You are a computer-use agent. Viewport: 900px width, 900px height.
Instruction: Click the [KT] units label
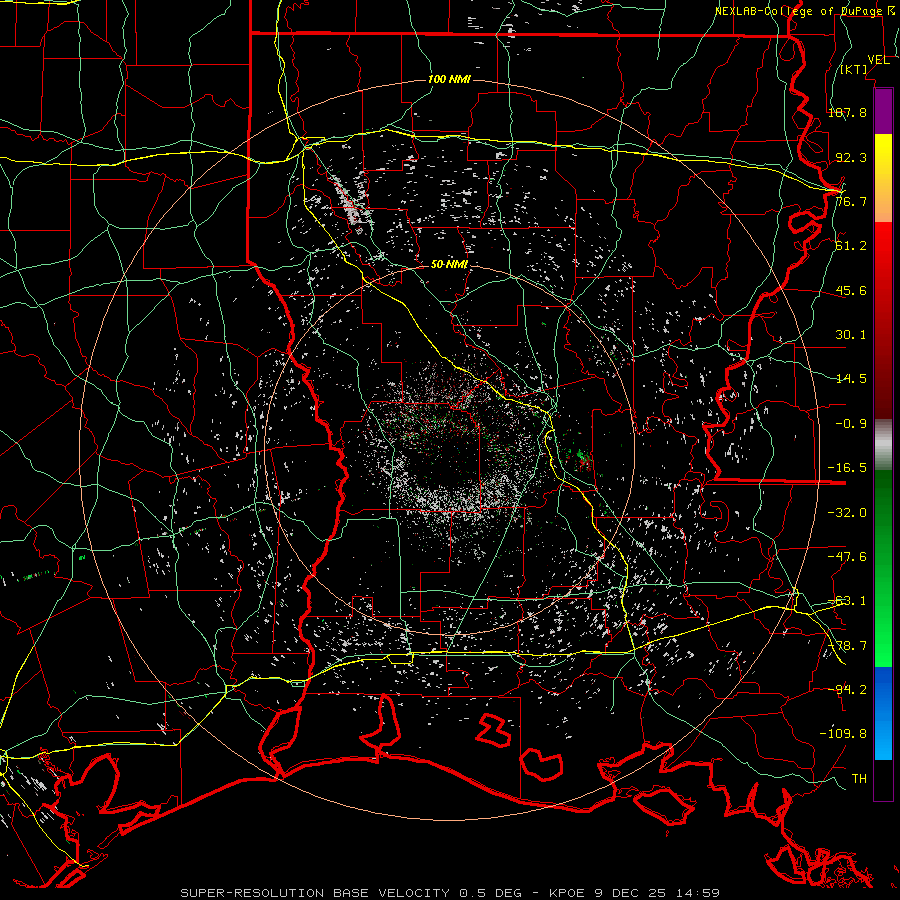(854, 70)
